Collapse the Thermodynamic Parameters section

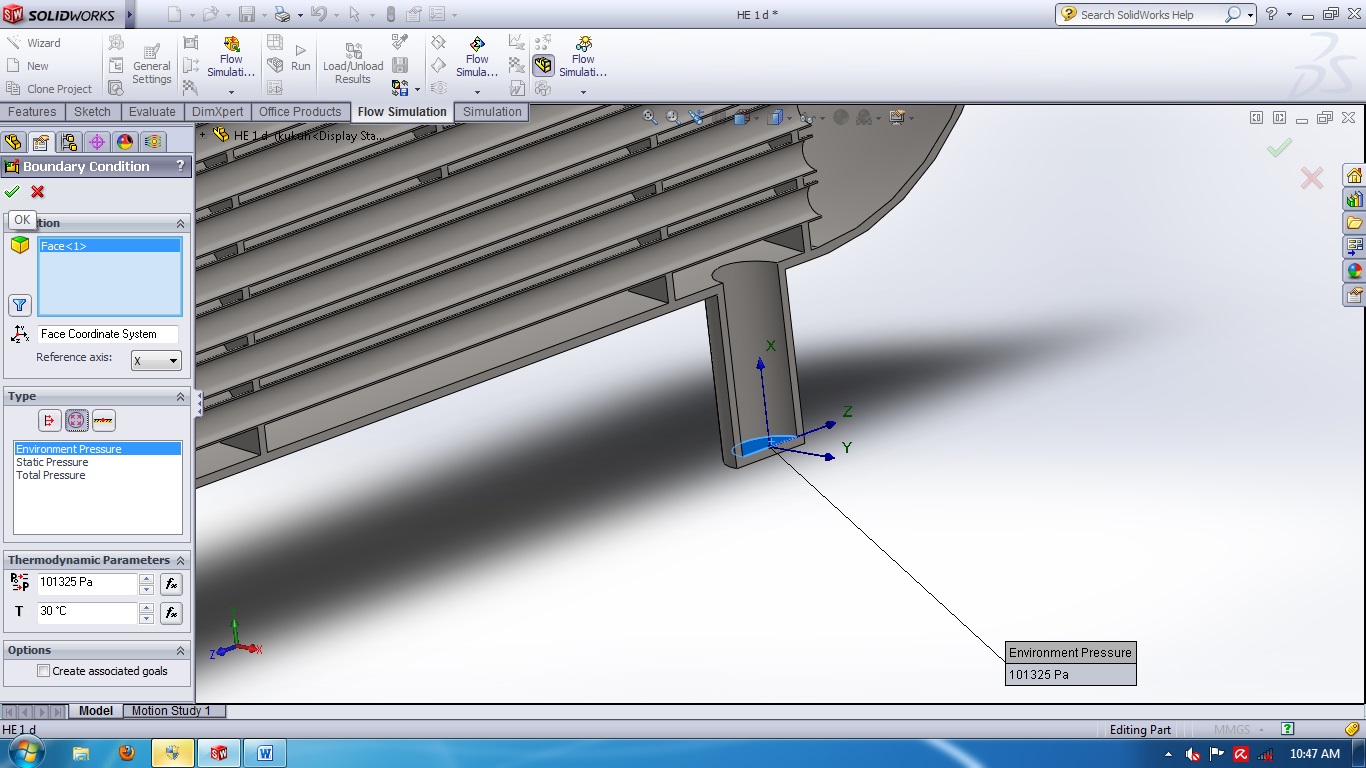pyautogui.click(x=181, y=561)
